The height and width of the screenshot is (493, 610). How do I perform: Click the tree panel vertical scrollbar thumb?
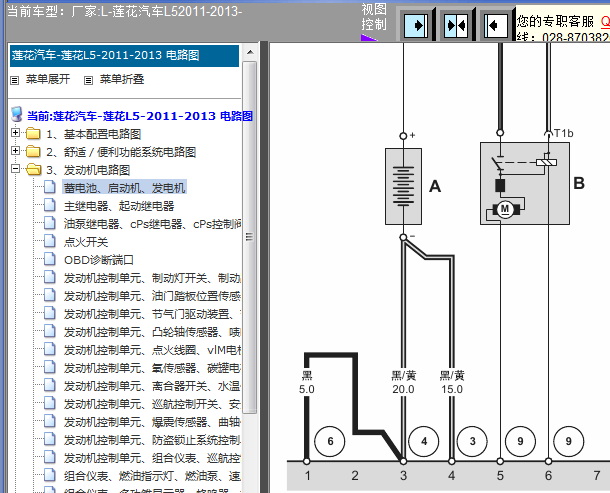coord(250,237)
